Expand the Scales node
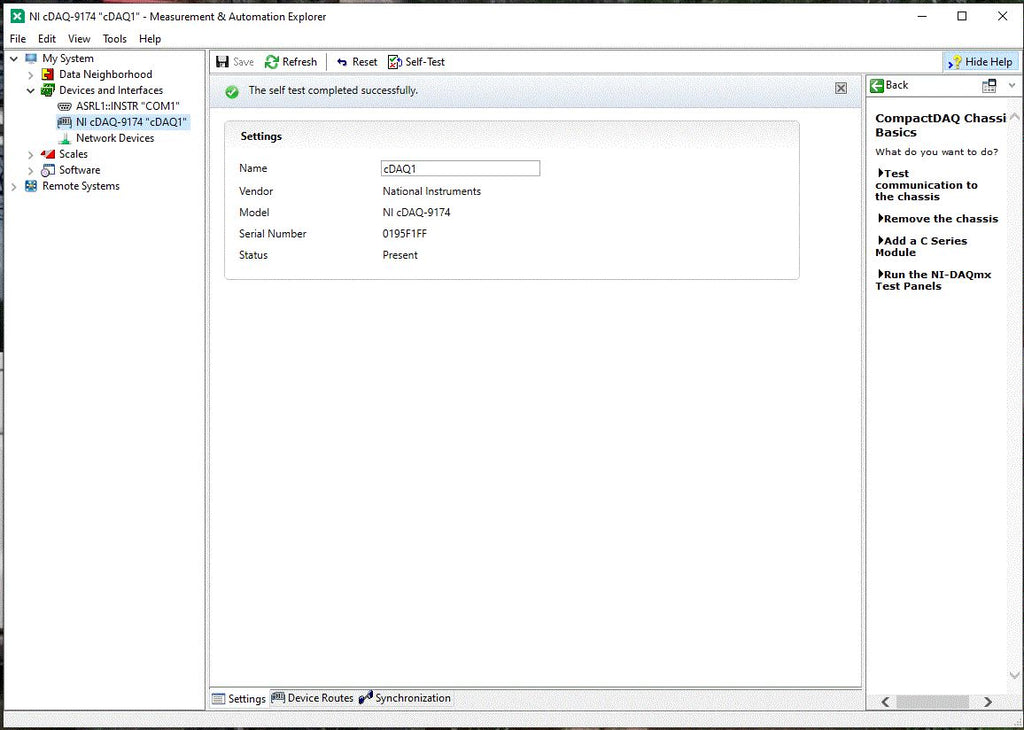The width and height of the screenshot is (1024, 730). pyautogui.click(x=31, y=155)
